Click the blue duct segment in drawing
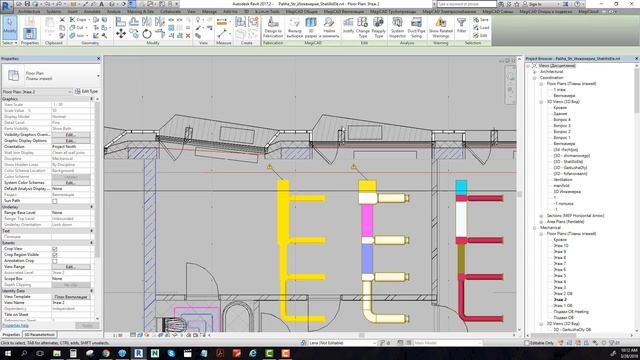 coord(367,258)
